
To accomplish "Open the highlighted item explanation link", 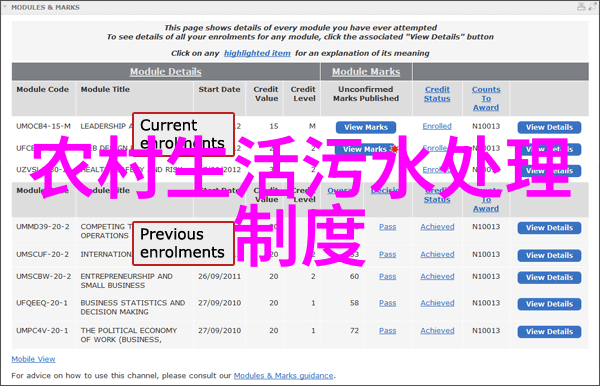I will 257,53.
